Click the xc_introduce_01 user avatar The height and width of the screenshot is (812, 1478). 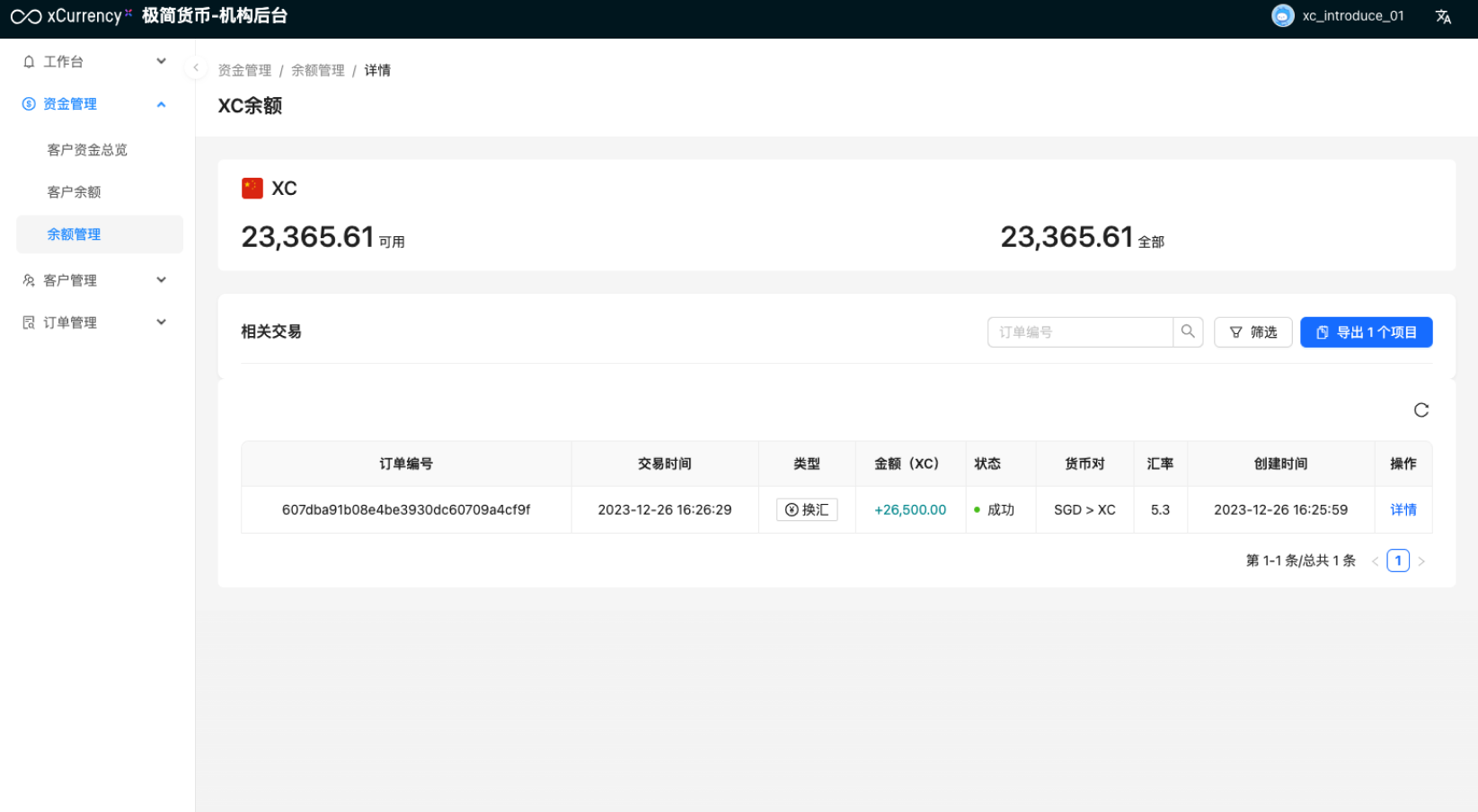1282,16
